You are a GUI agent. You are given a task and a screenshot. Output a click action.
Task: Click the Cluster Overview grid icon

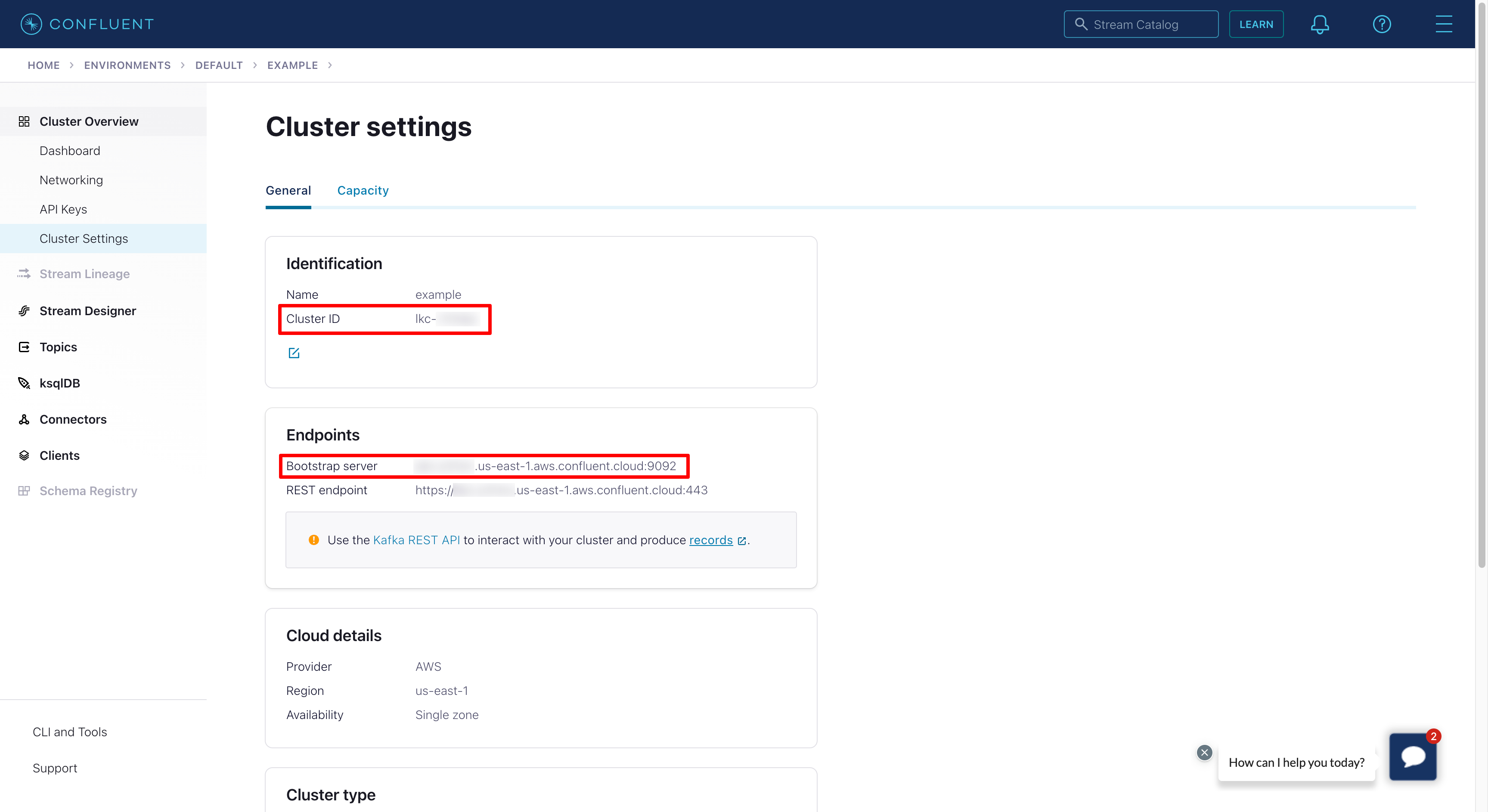[x=24, y=121]
